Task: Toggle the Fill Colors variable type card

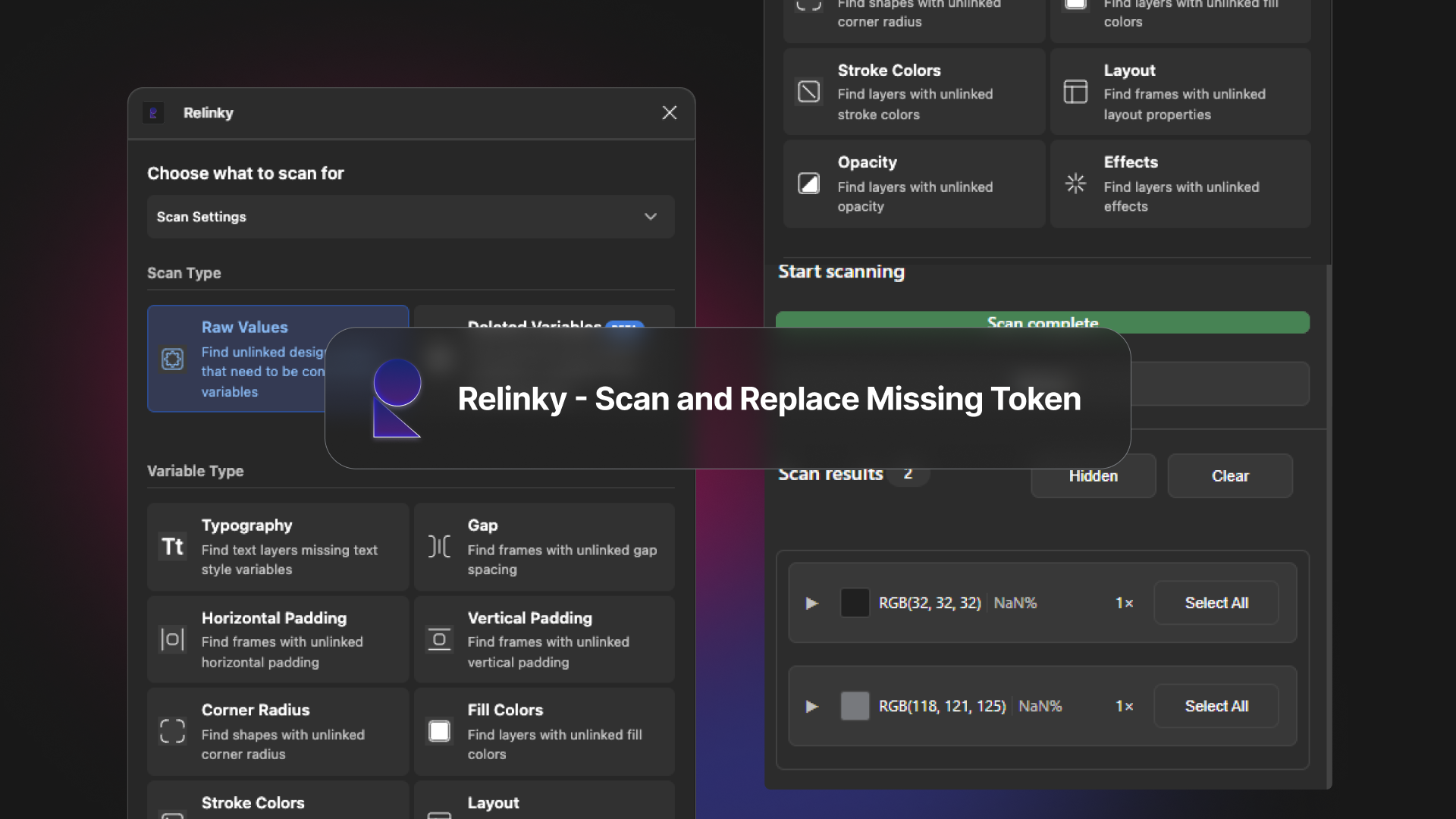Action: click(x=544, y=731)
